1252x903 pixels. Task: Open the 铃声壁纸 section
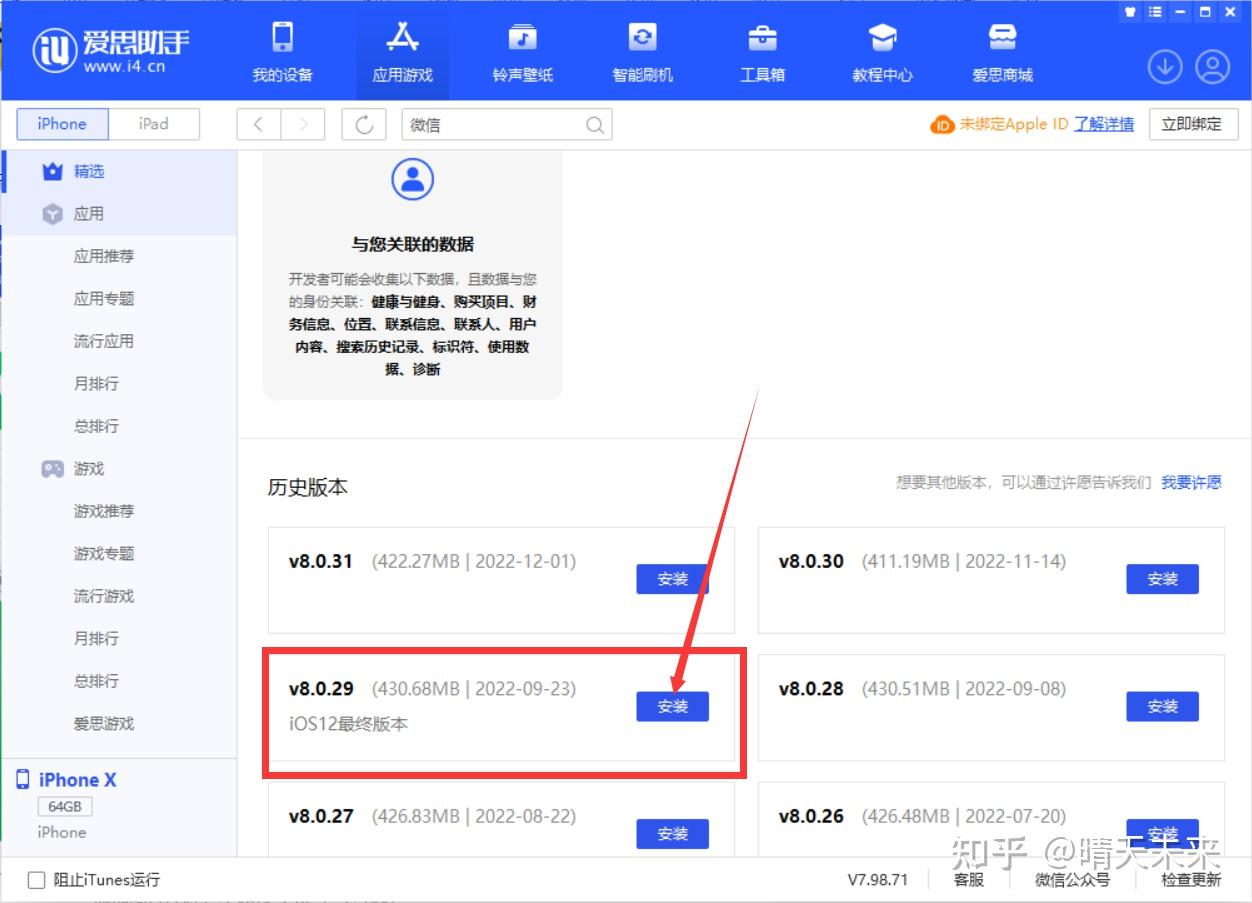point(522,52)
